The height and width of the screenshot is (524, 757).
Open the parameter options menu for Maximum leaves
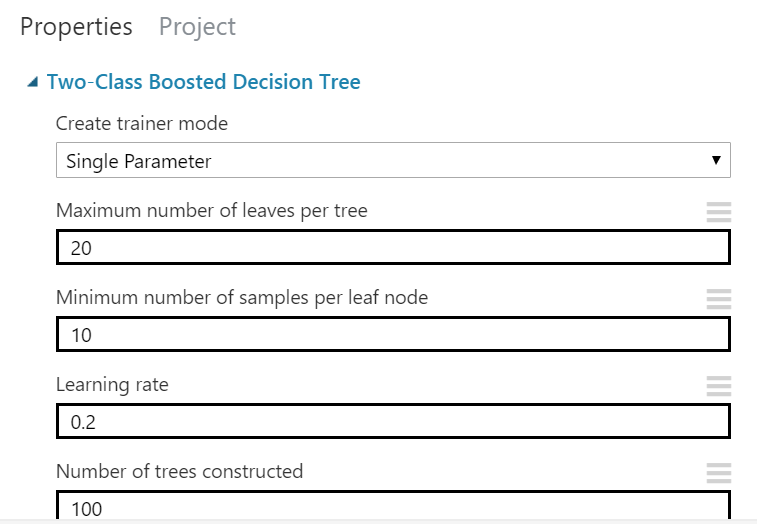click(x=718, y=211)
